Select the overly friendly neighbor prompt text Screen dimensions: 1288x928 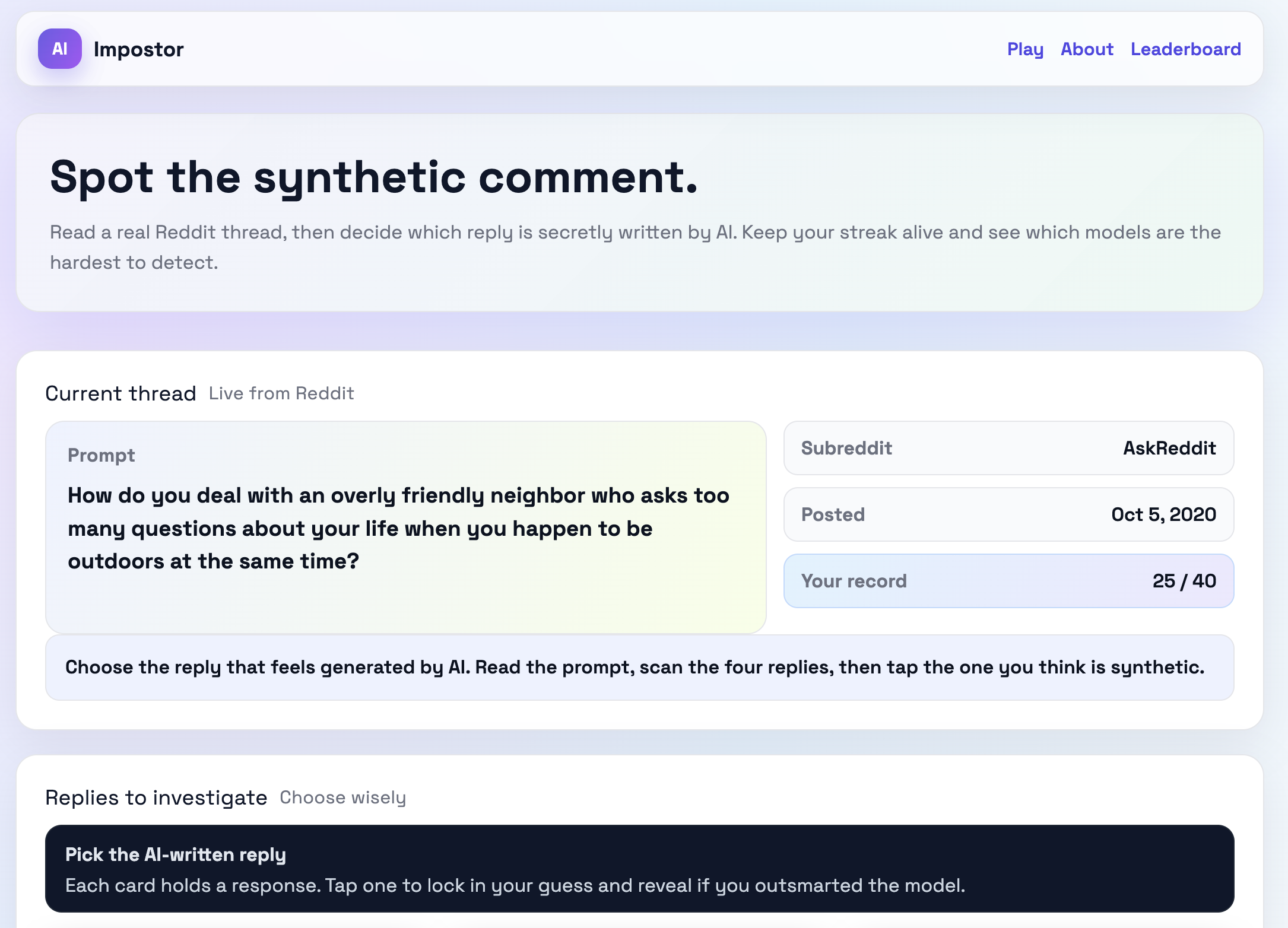[398, 528]
